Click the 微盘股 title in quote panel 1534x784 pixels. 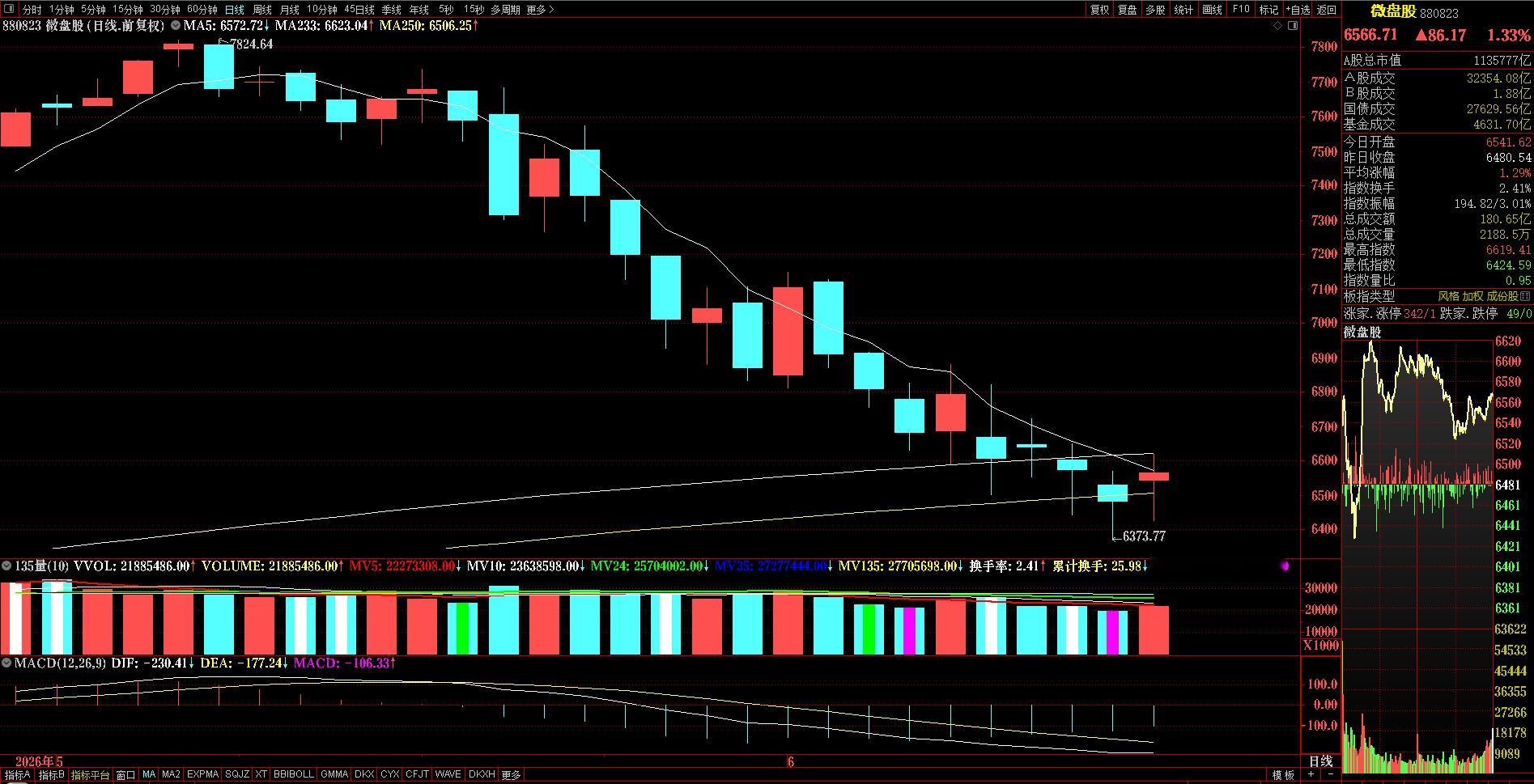(x=1393, y=11)
